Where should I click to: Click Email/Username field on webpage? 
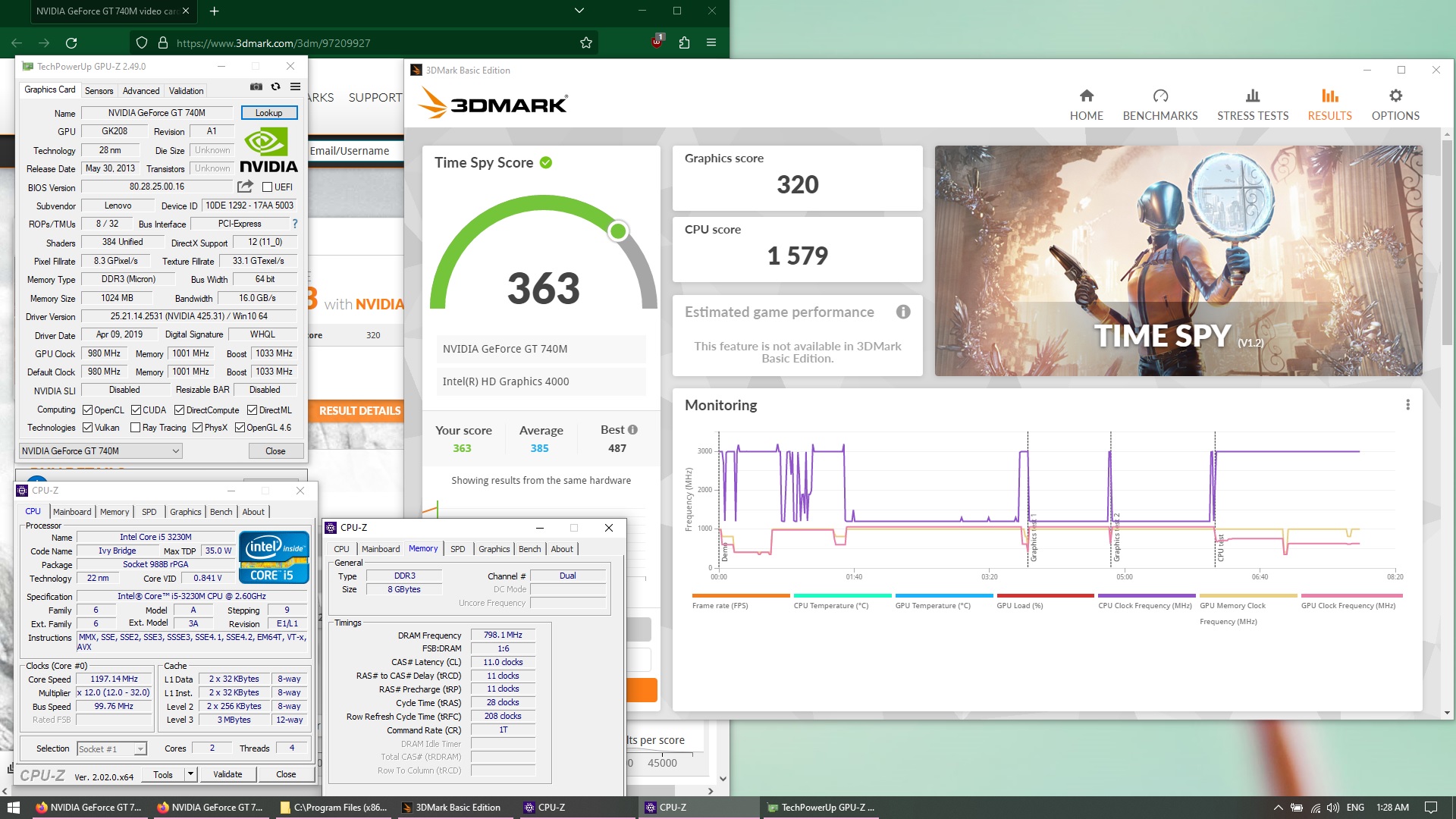click(x=355, y=151)
